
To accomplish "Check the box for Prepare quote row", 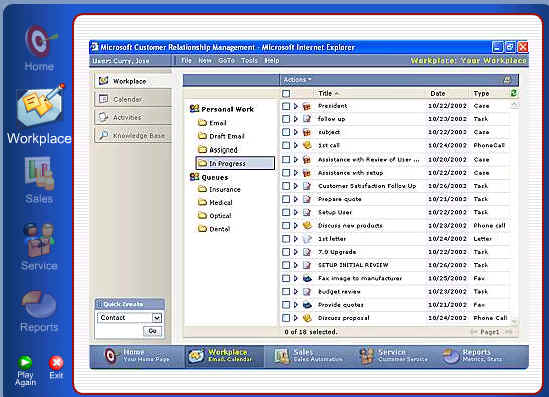I will 286,199.
